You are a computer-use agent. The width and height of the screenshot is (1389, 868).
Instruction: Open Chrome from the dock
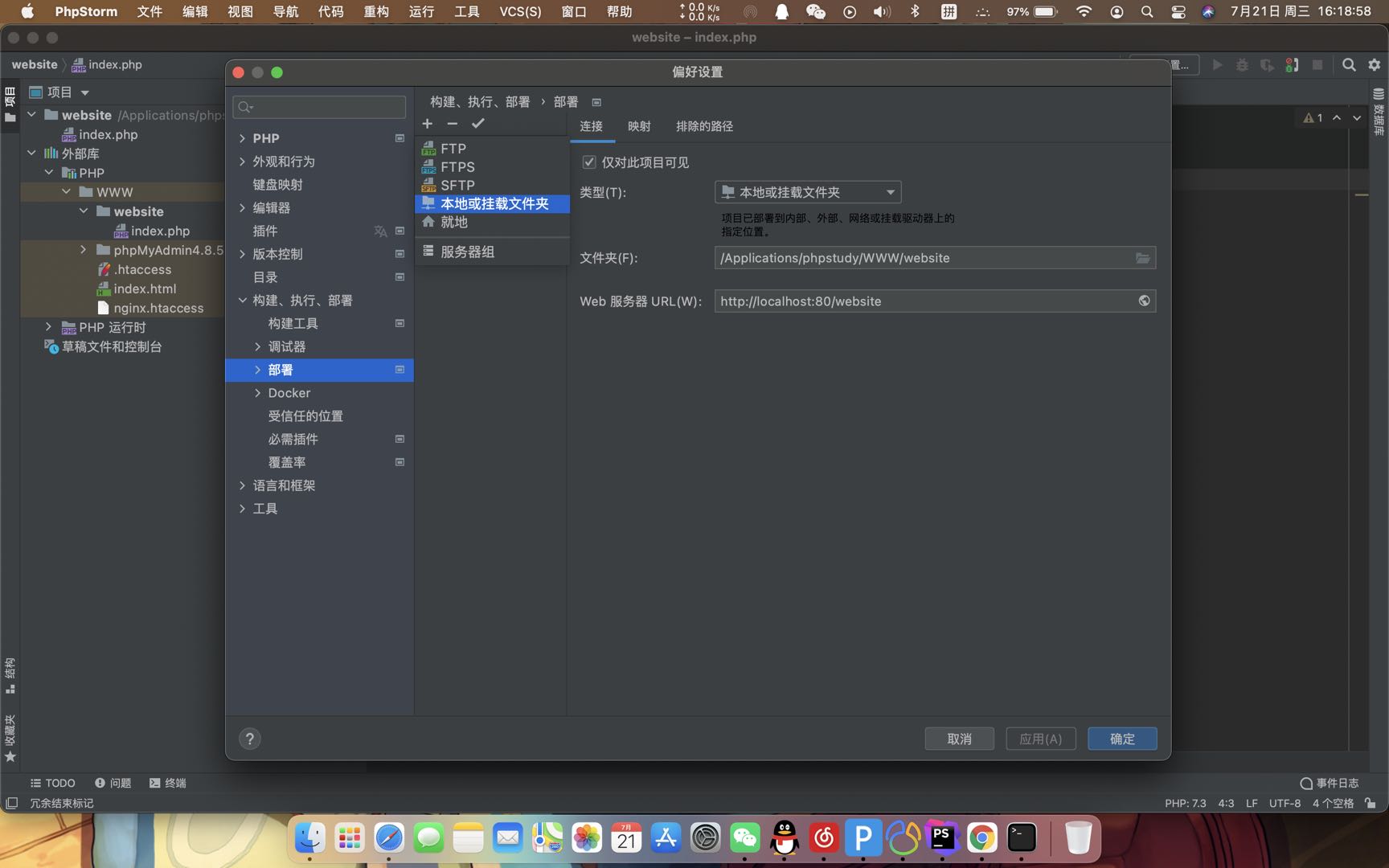click(x=981, y=838)
